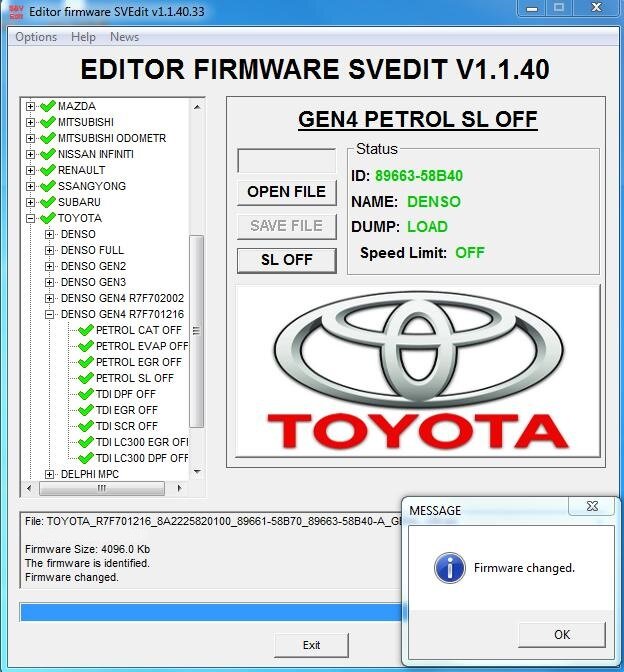The height and width of the screenshot is (672, 624).
Task: Click the SVEdit app icon in titlebar
Action: coord(16,12)
